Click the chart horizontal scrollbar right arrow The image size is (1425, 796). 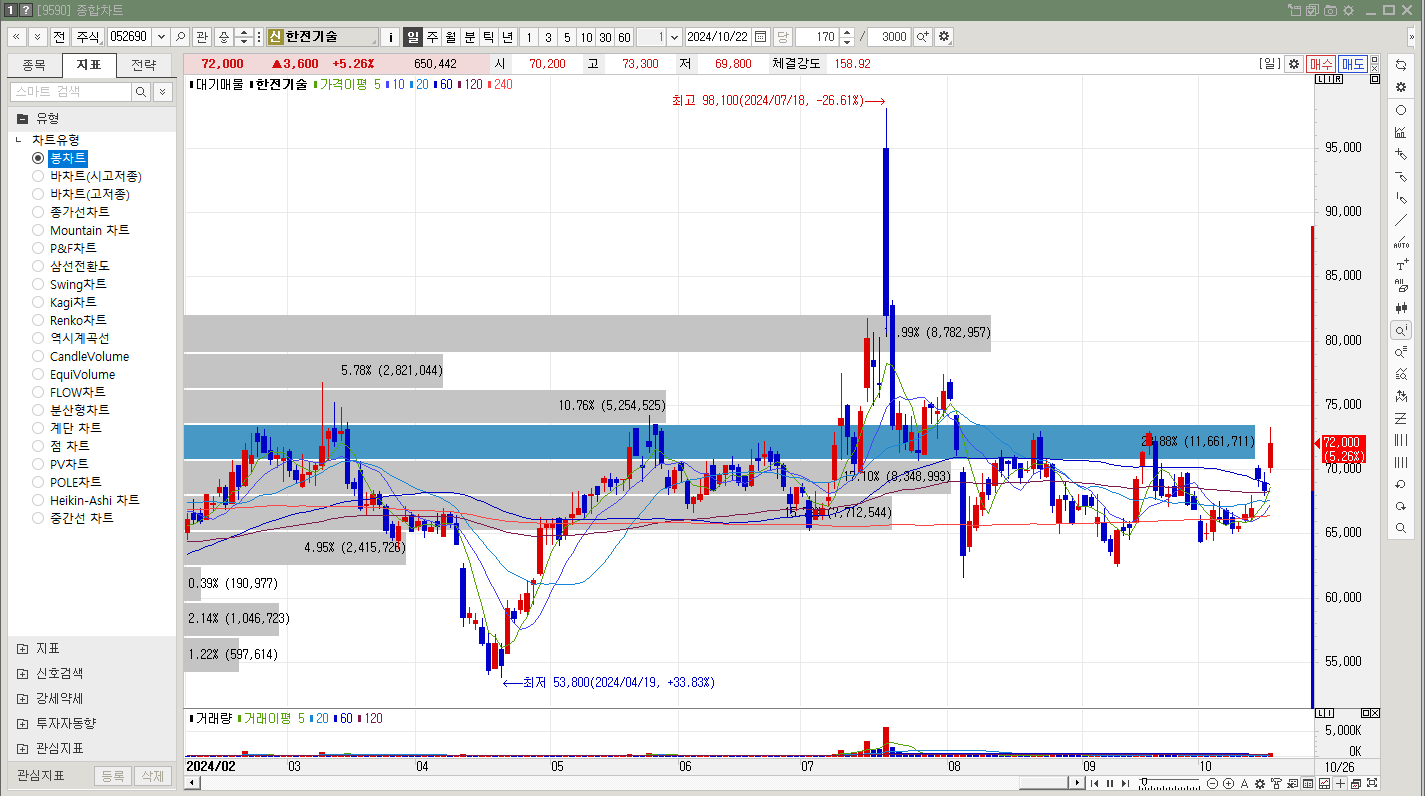(1076, 783)
